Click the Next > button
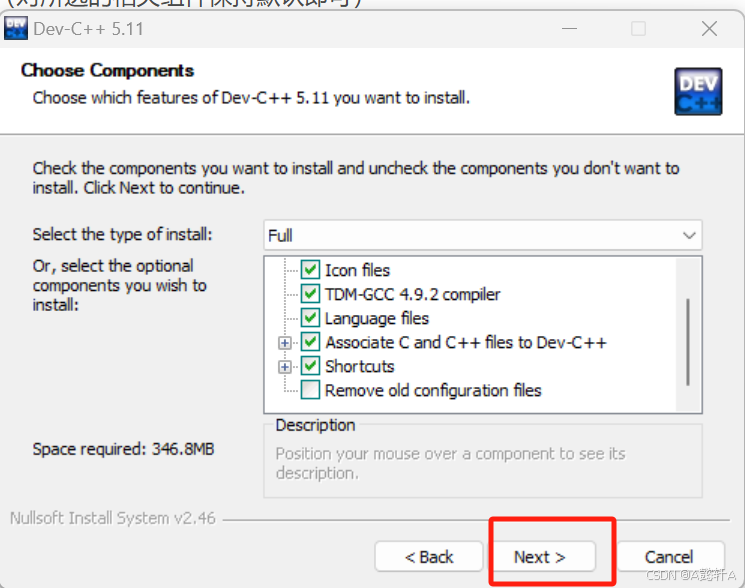745x588 pixels. pyautogui.click(x=543, y=557)
